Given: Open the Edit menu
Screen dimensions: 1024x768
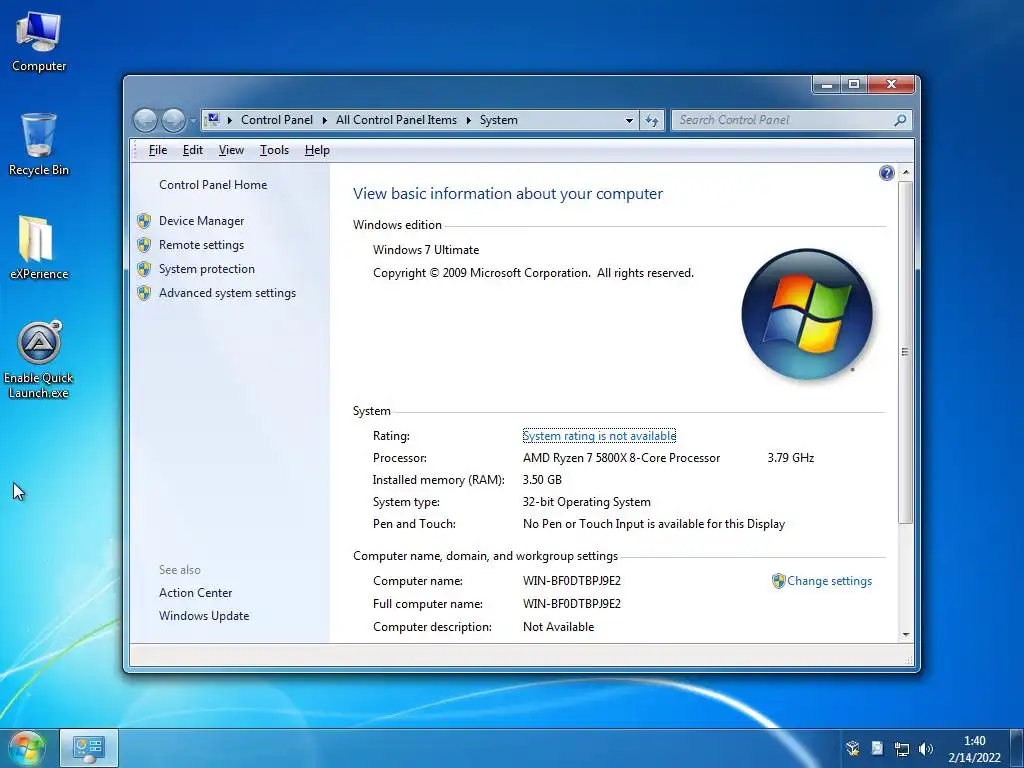Looking at the screenshot, I should [x=192, y=150].
